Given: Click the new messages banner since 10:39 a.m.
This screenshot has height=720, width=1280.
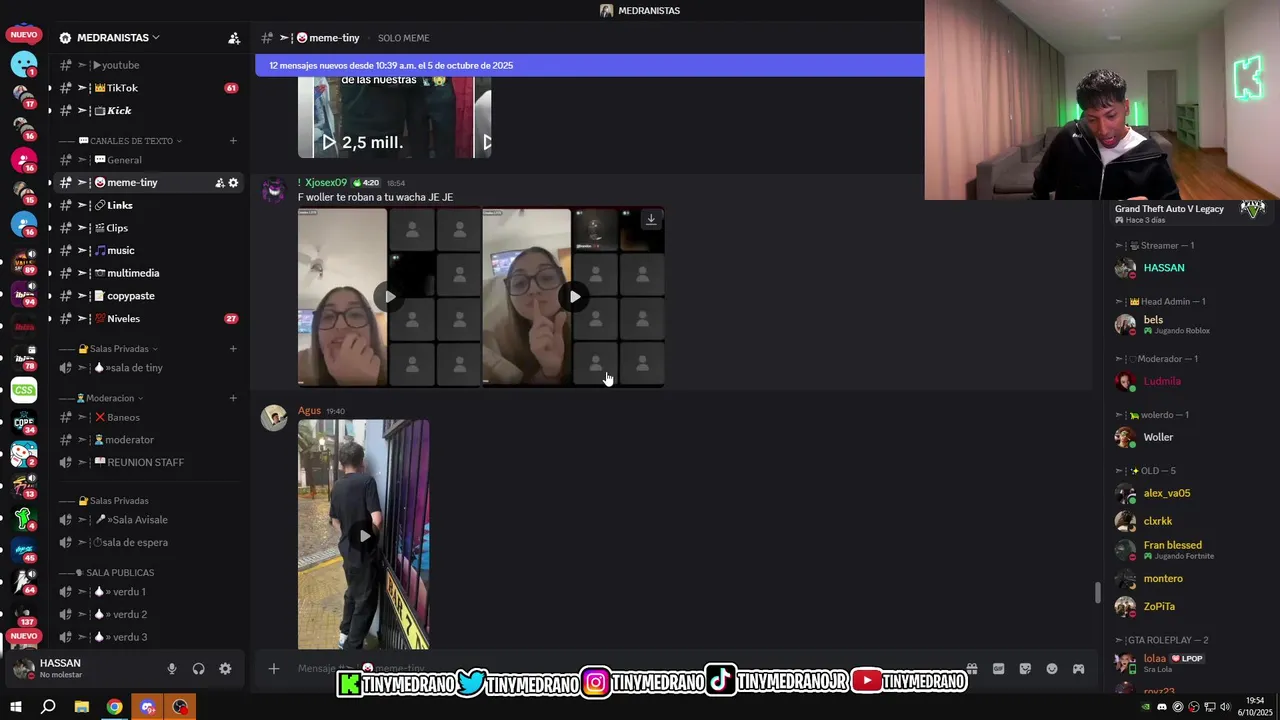Looking at the screenshot, I should pyautogui.click(x=590, y=66).
